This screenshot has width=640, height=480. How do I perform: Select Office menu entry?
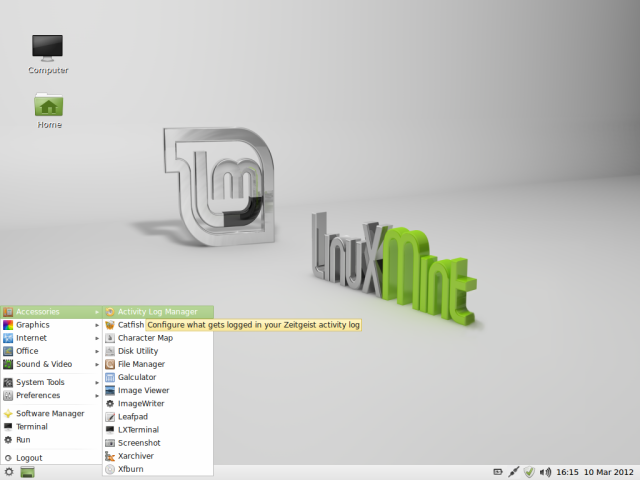[51, 351]
